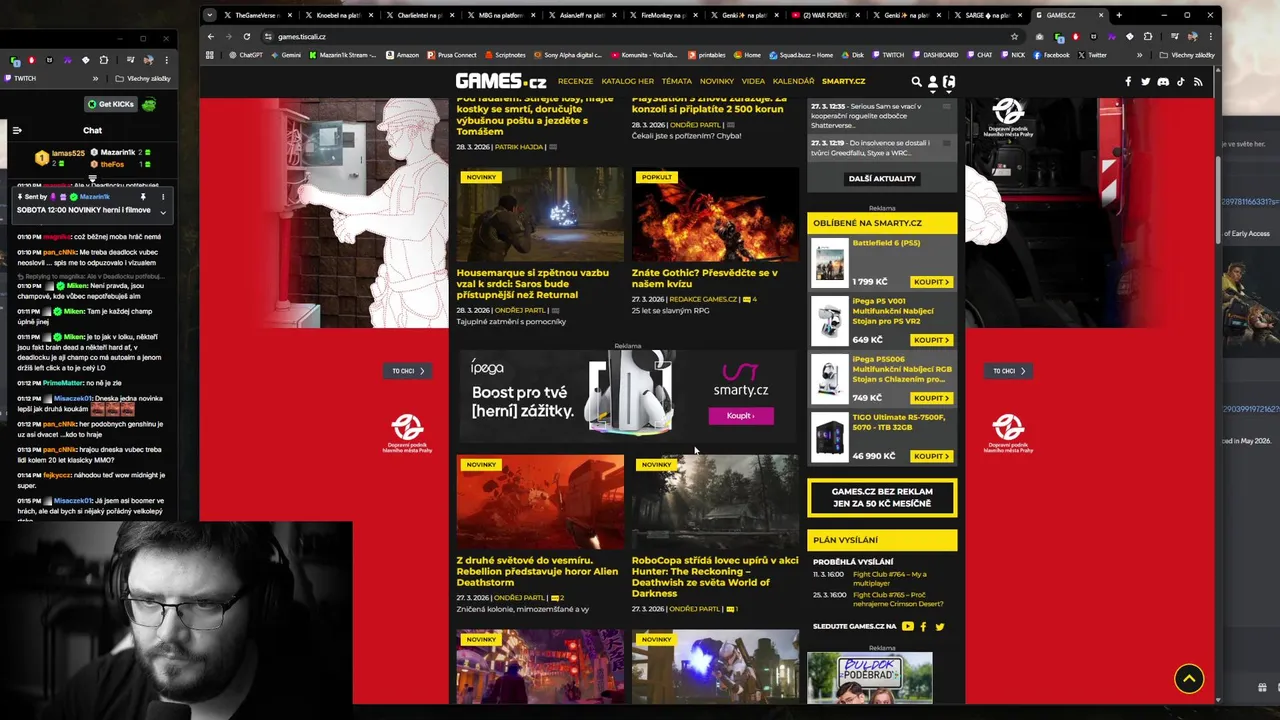Expand hidden bookmarks chevron in Kick window

tap(96, 78)
